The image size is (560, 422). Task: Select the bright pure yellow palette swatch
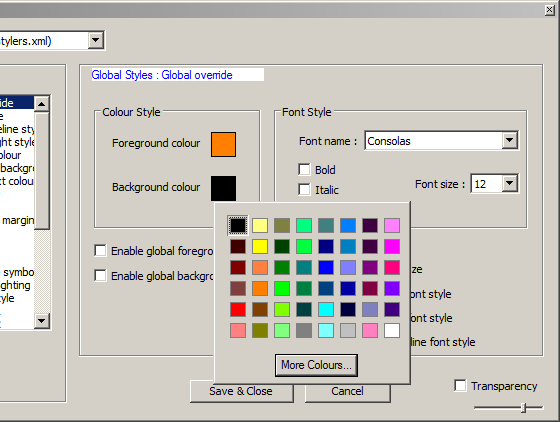click(x=260, y=246)
